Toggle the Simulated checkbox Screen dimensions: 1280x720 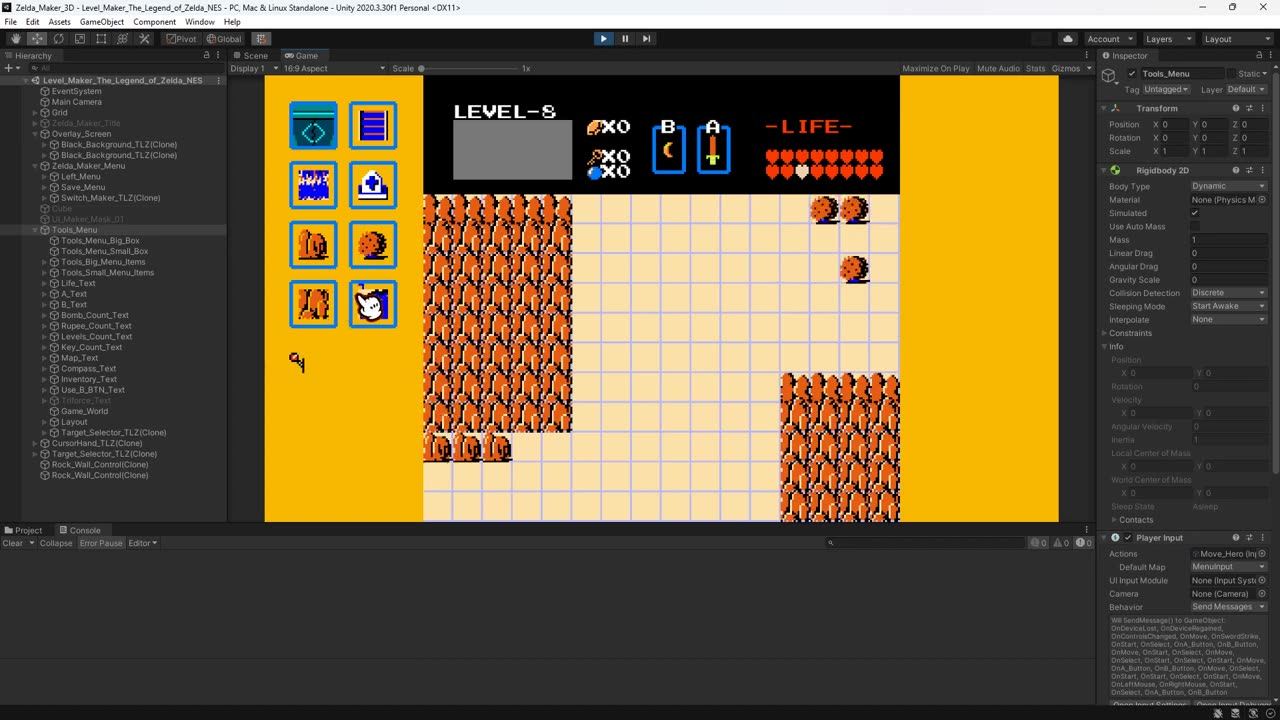[x=1194, y=213]
